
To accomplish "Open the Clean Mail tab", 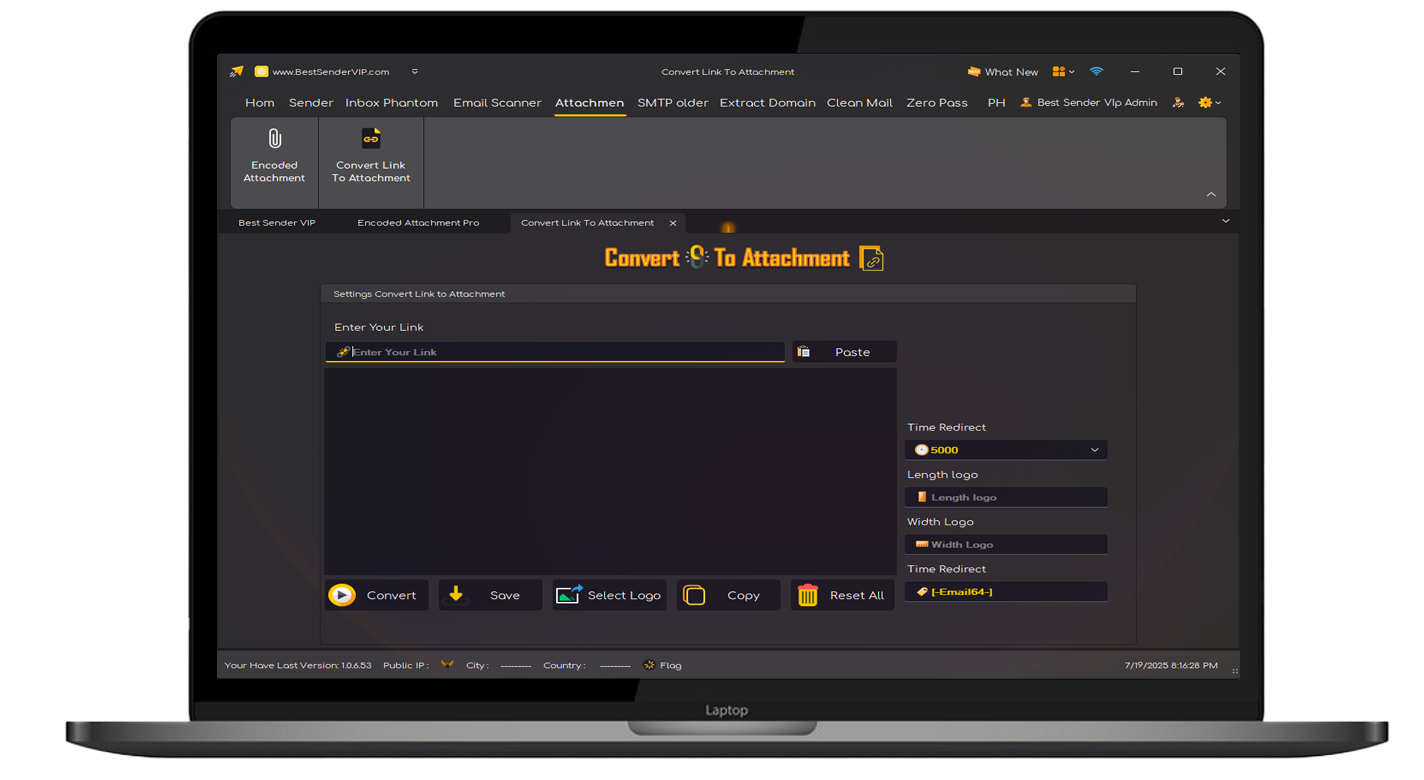I will pyautogui.click(x=860, y=103).
